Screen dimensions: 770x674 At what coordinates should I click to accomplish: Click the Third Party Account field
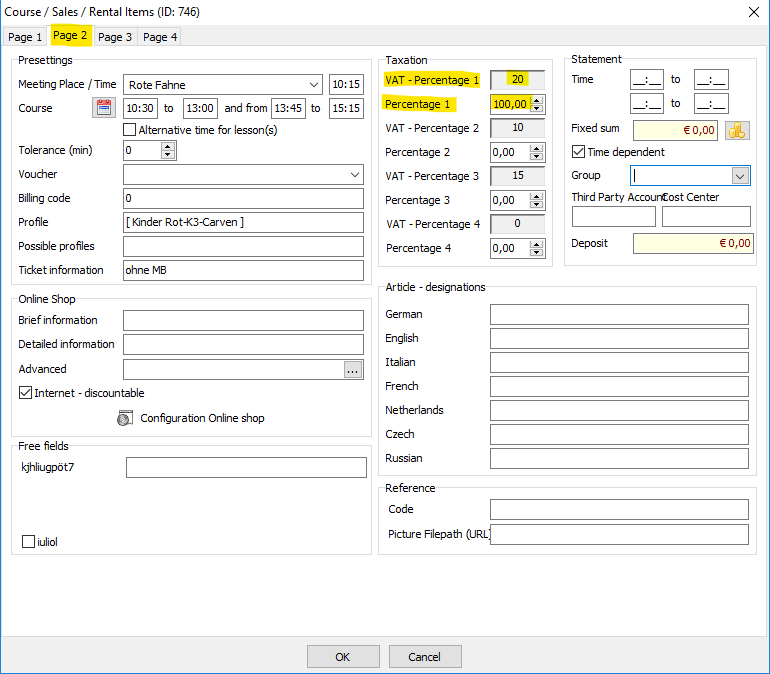click(x=614, y=216)
